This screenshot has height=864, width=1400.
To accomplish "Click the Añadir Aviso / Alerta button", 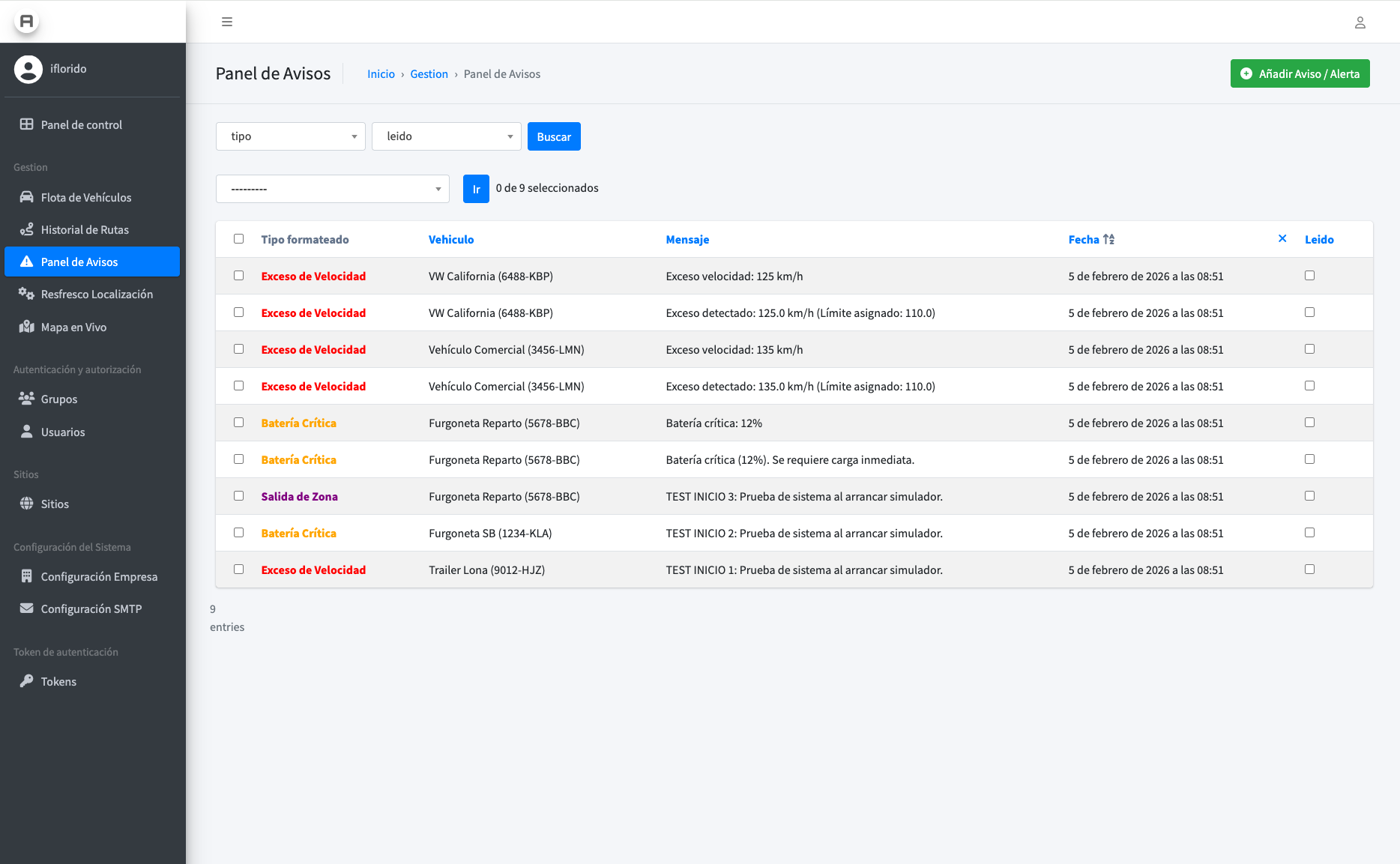I will coord(1300,73).
